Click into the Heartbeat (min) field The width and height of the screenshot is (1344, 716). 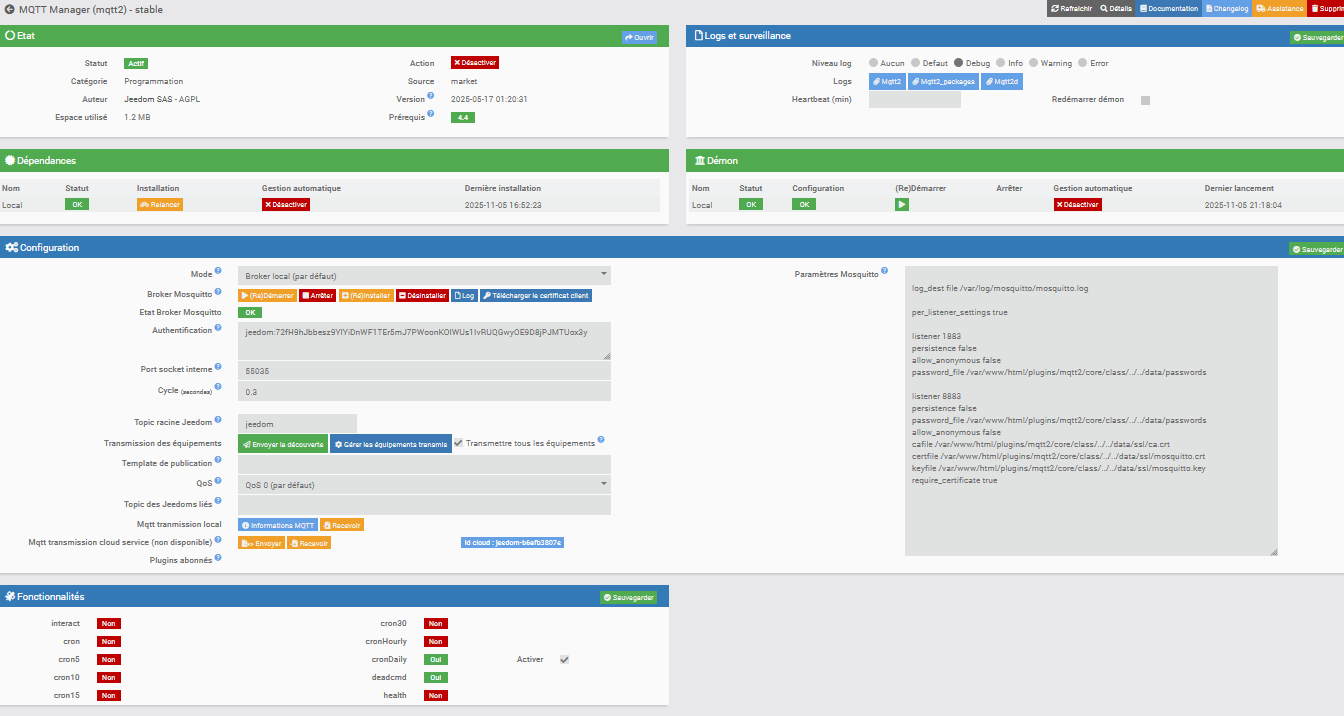point(915,100)
